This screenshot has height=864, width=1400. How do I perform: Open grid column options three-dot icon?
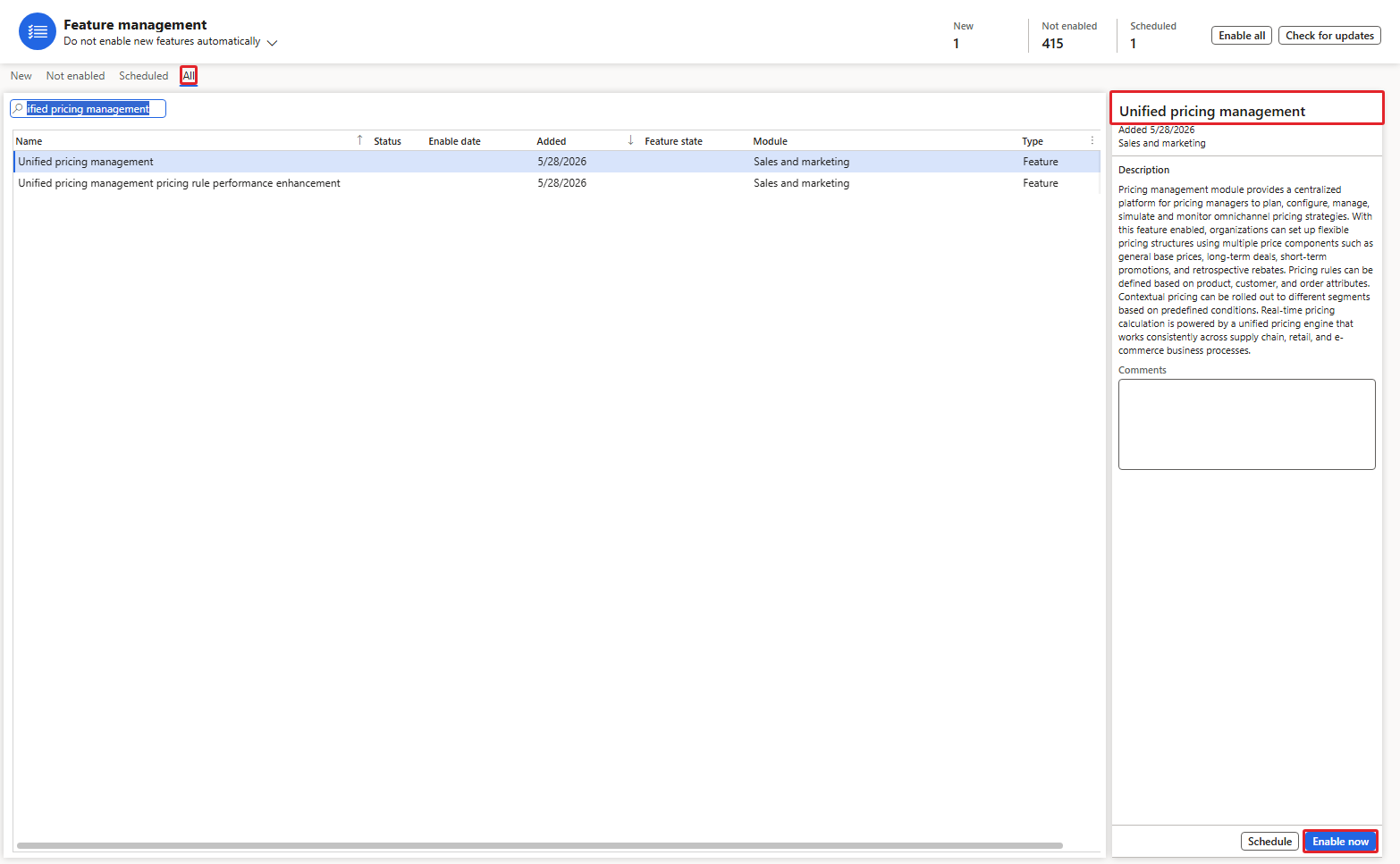click(1092, 140)
